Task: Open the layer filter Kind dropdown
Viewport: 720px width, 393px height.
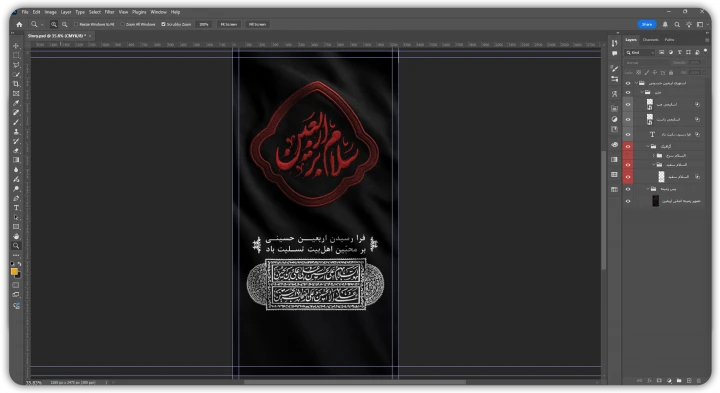Action: (640, 52)
